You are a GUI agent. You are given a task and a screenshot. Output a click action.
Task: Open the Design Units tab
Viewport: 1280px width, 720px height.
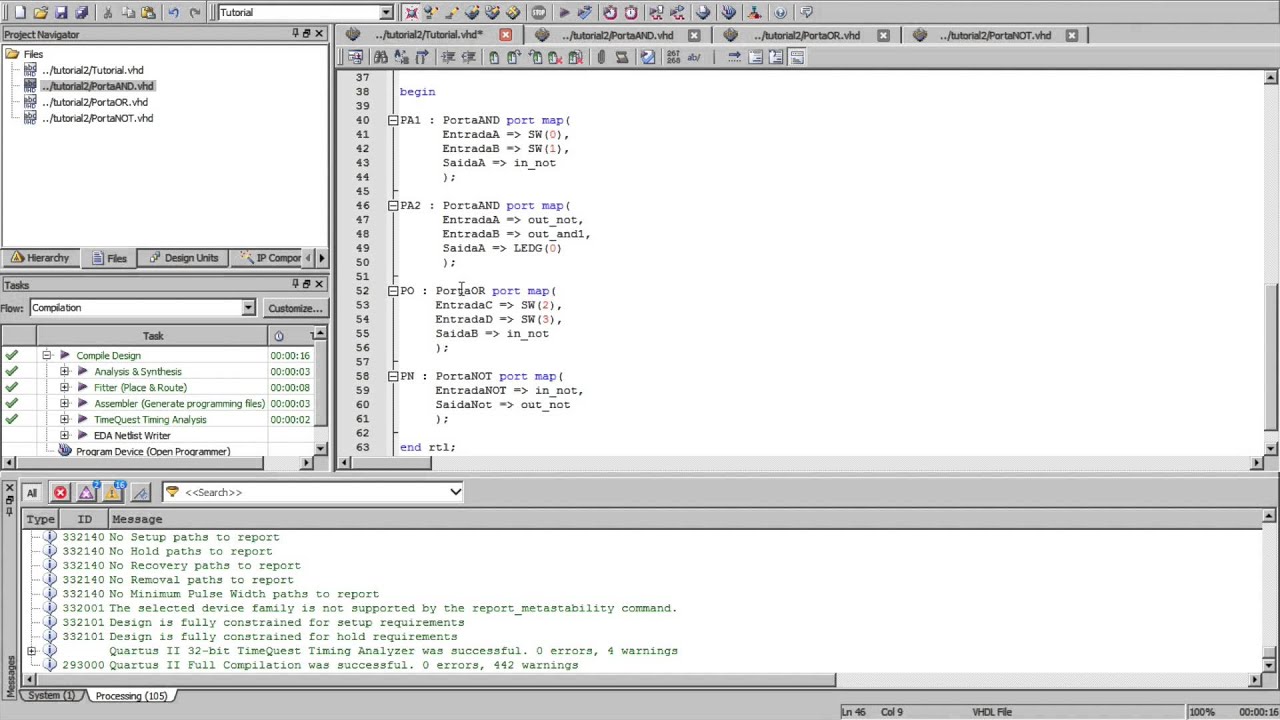[182, 258]
